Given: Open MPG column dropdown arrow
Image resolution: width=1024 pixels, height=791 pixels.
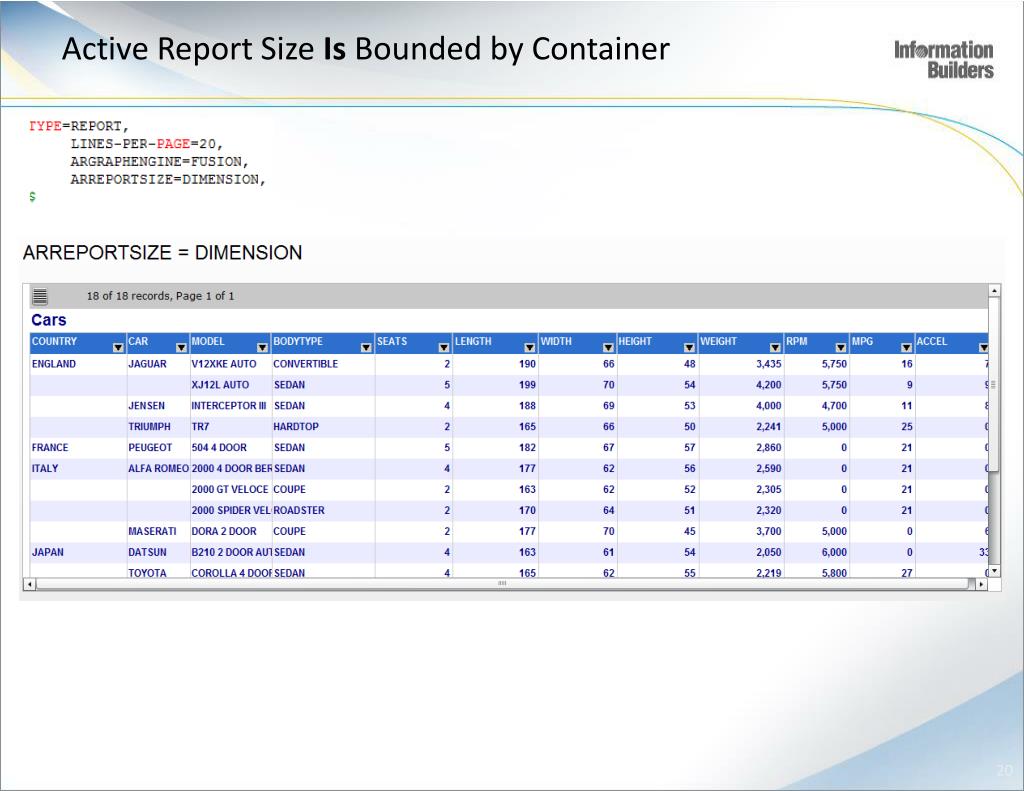Looking at the screenshot, I should tap(906, 347).
